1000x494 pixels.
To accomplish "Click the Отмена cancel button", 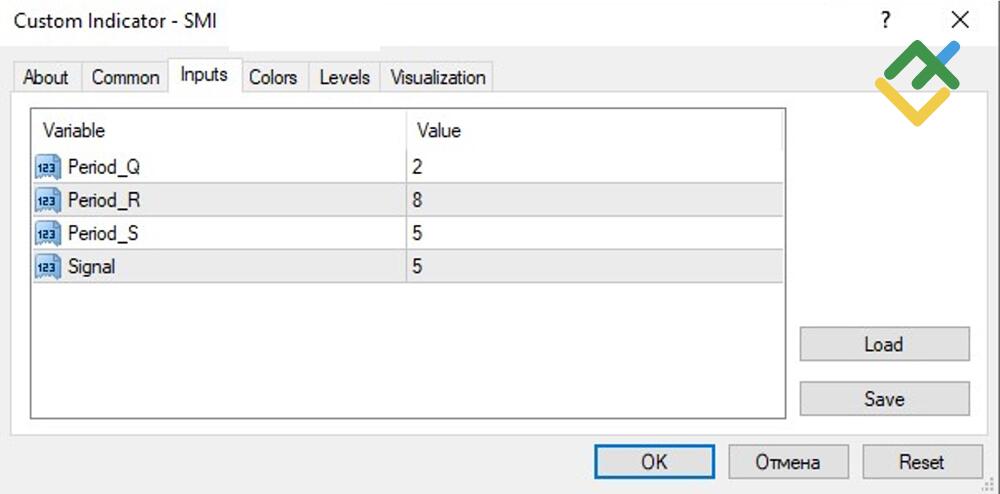I will [x=788, y=462].
